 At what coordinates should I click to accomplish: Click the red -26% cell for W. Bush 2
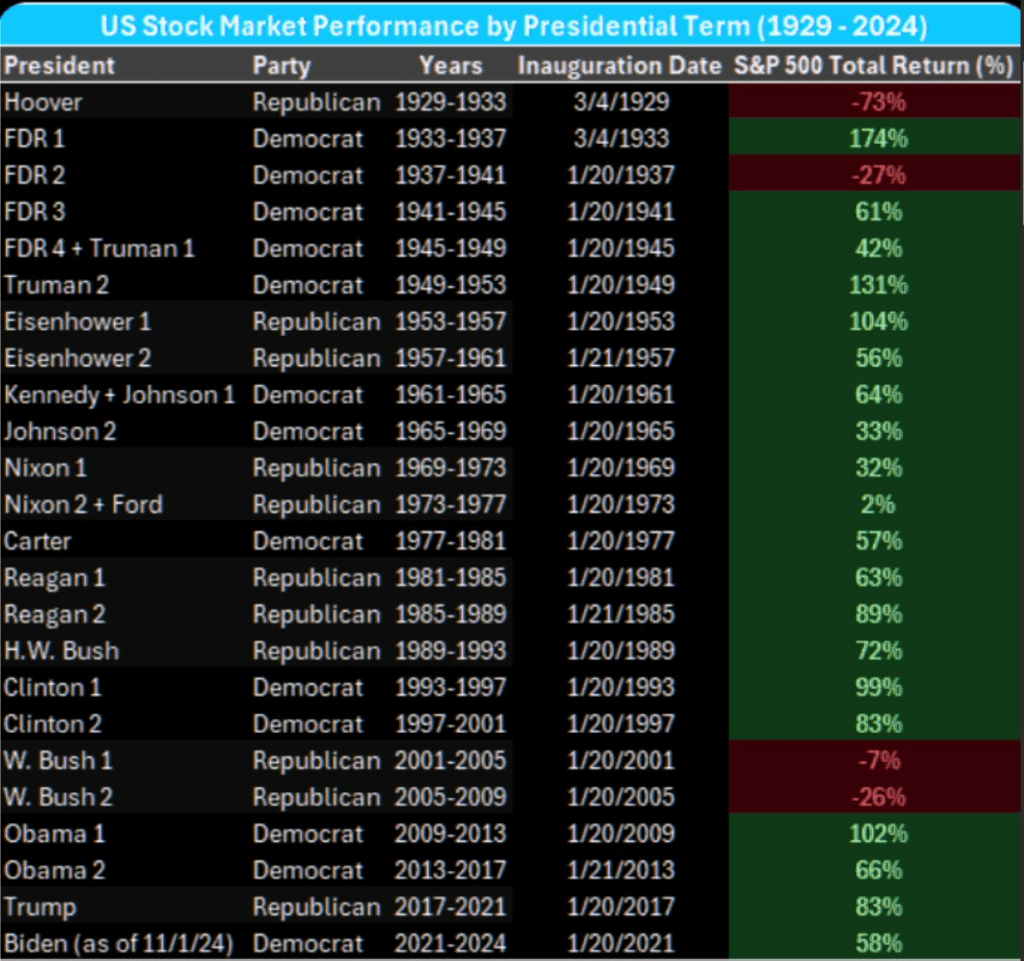click(873, 796)
